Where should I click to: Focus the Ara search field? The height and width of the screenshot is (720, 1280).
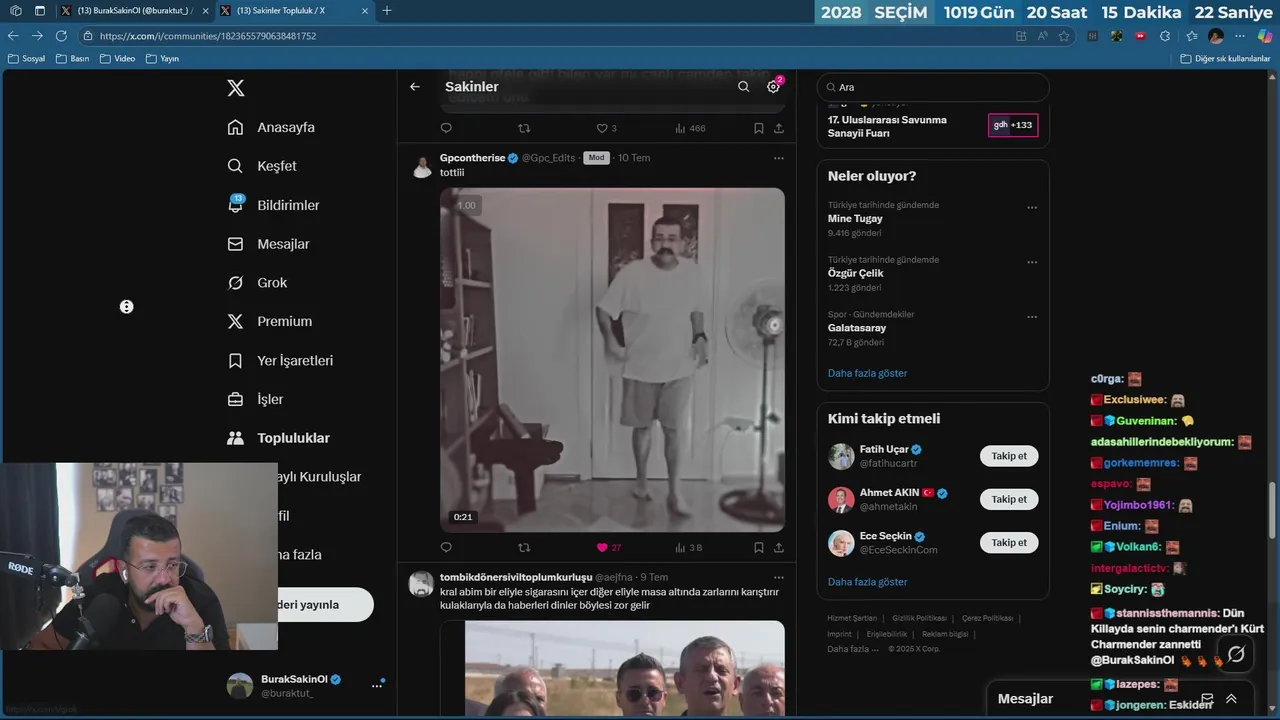[x=933, y=87]
